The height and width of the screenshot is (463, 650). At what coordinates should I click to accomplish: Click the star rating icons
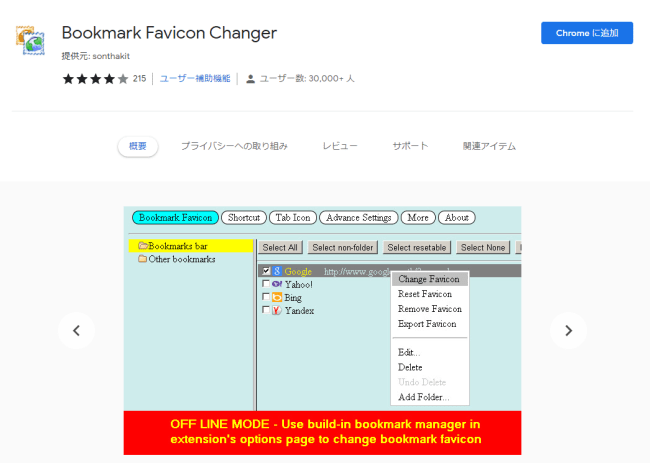tap(95, 79)
